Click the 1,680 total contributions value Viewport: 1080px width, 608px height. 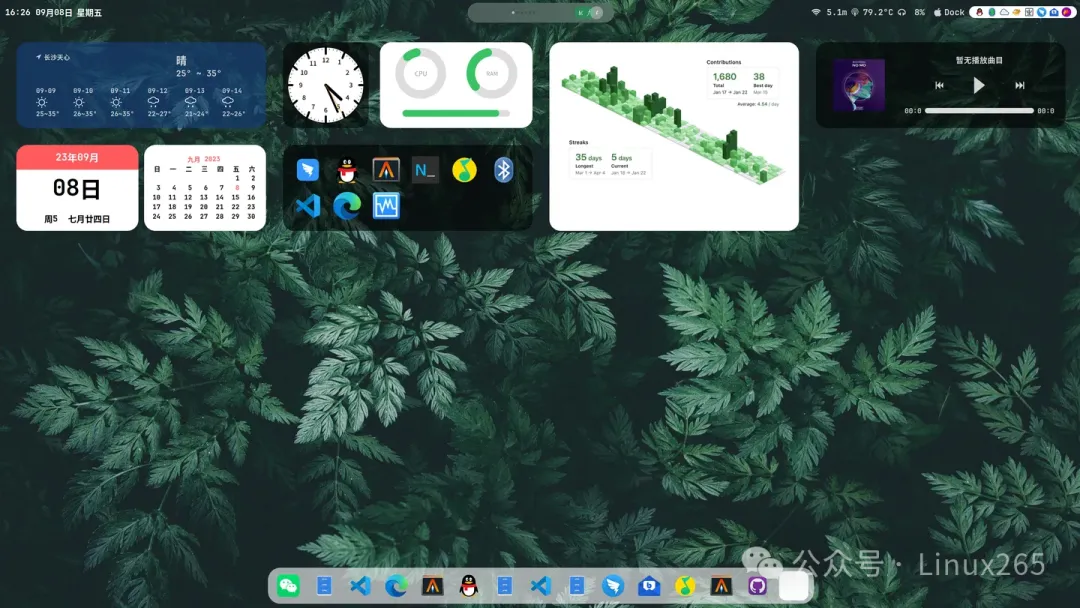tap(725, 76)
